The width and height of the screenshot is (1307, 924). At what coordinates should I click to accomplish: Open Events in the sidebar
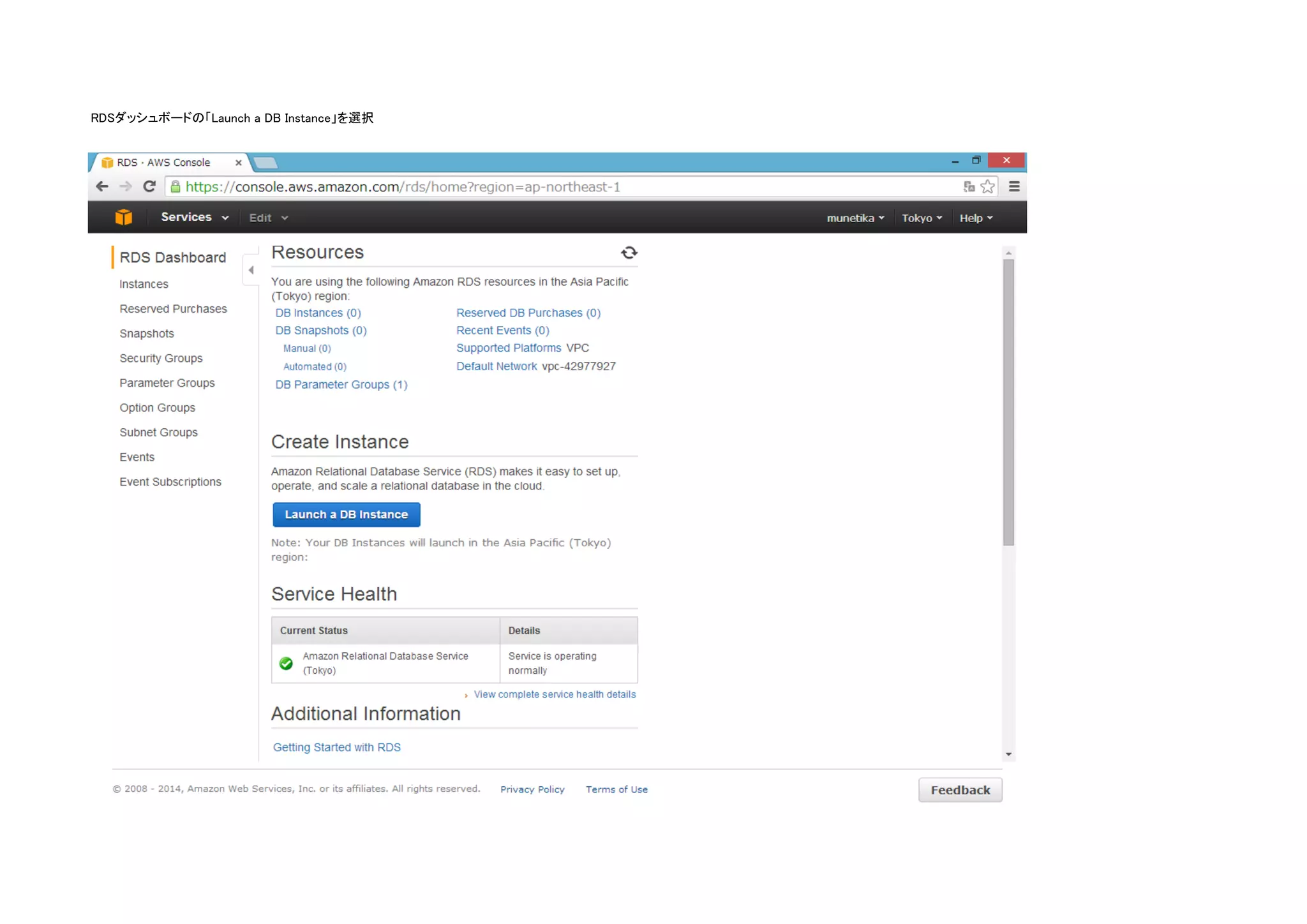pyautogui.click(x=137, y=458)
